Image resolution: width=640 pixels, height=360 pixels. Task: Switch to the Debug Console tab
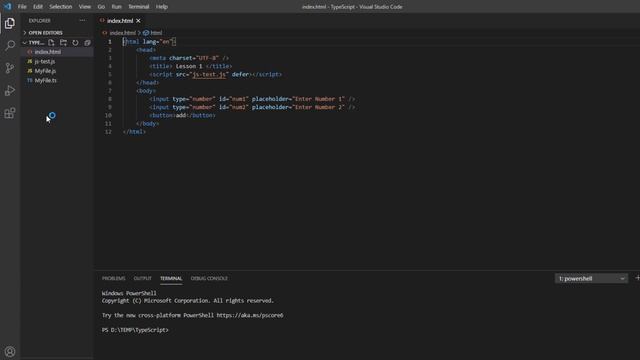tap(209, 278)
